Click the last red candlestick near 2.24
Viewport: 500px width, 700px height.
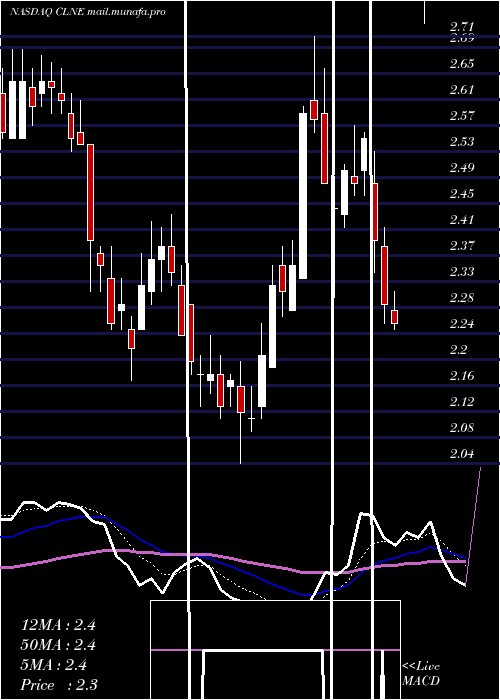pyautogui.click(x=394, y=317)
